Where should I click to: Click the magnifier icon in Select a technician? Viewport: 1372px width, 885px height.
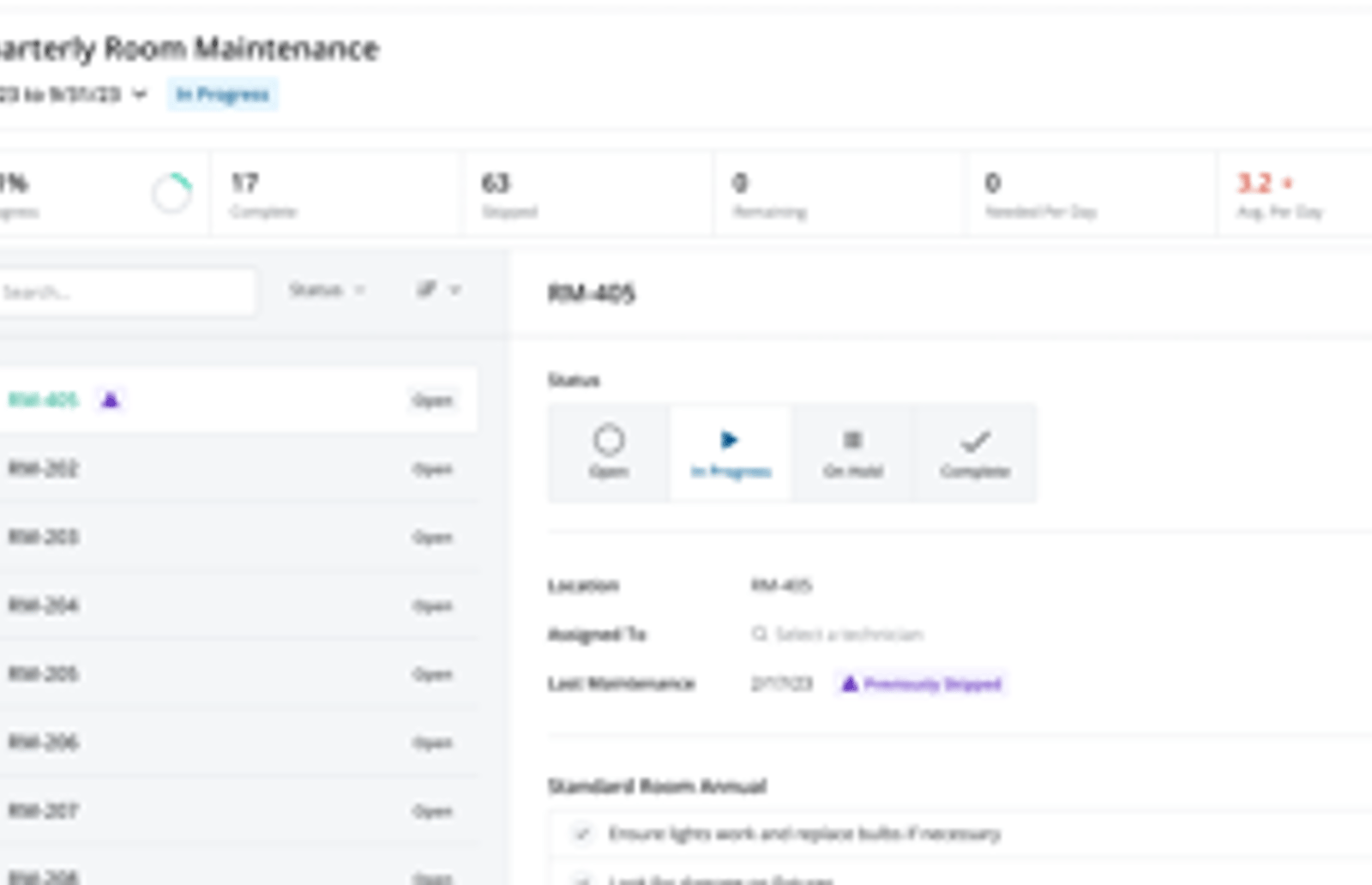click(x=759, y=635)
